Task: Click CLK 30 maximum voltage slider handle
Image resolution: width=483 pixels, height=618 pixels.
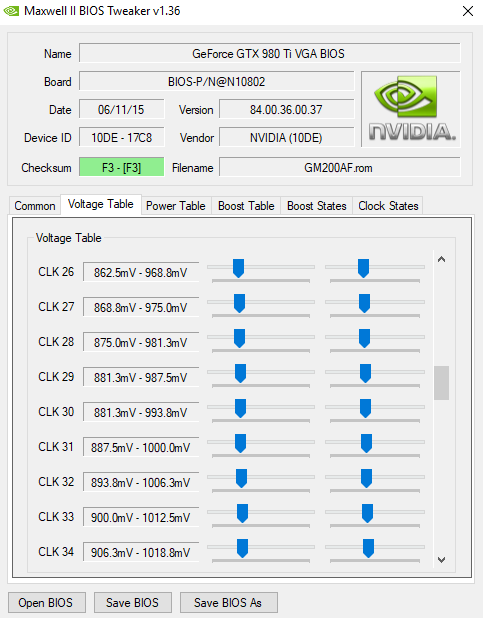Action: point(366,408)
